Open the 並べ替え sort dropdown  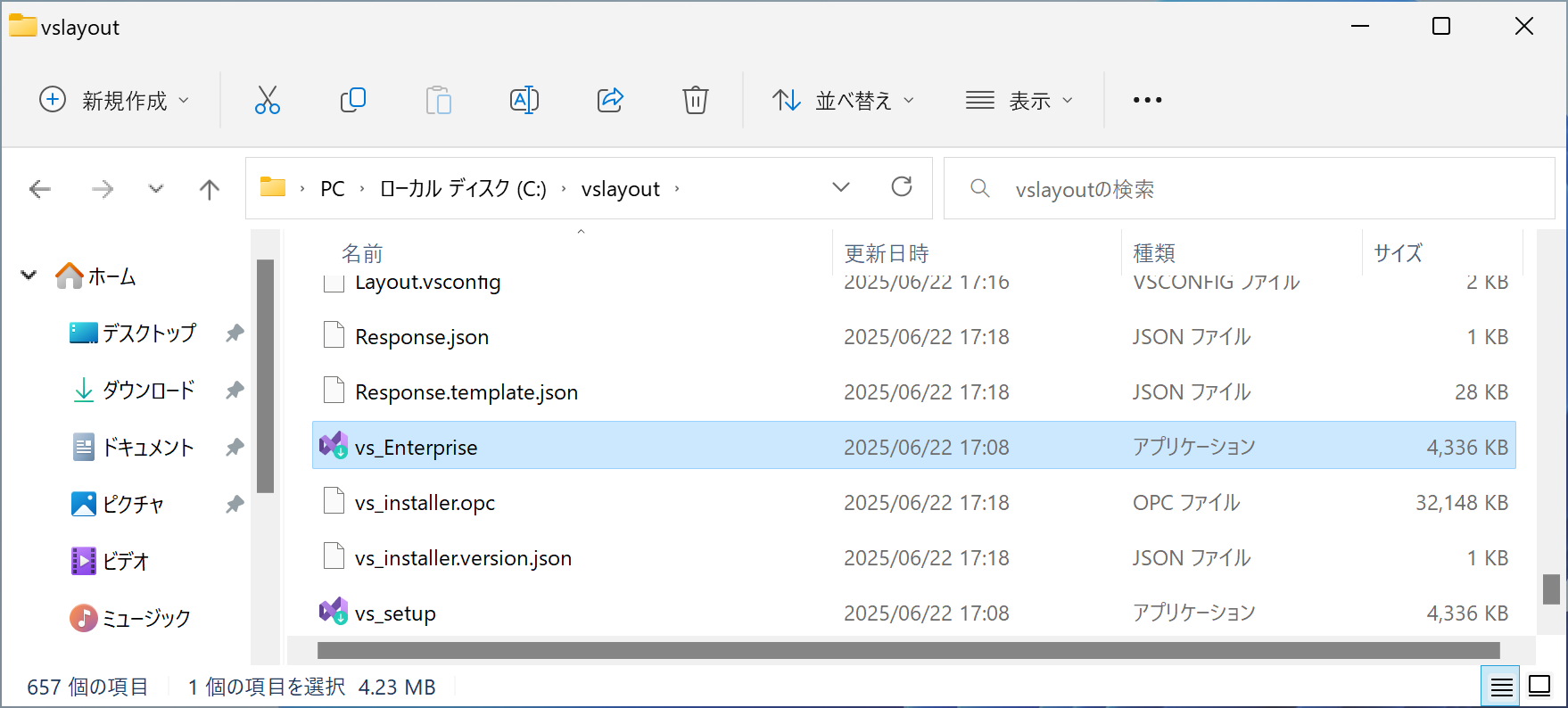(843, 100)
